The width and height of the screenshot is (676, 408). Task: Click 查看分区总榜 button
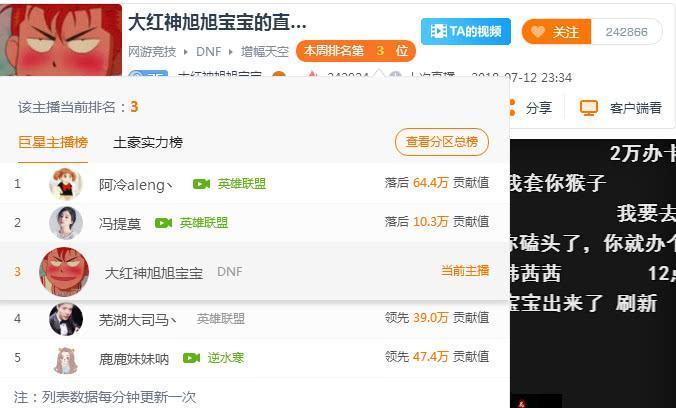pos(441,142)
